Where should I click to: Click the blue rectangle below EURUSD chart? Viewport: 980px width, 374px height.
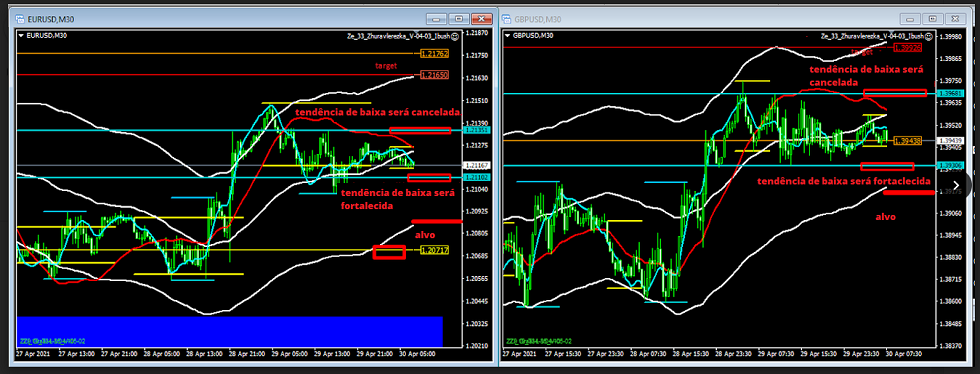230,331
